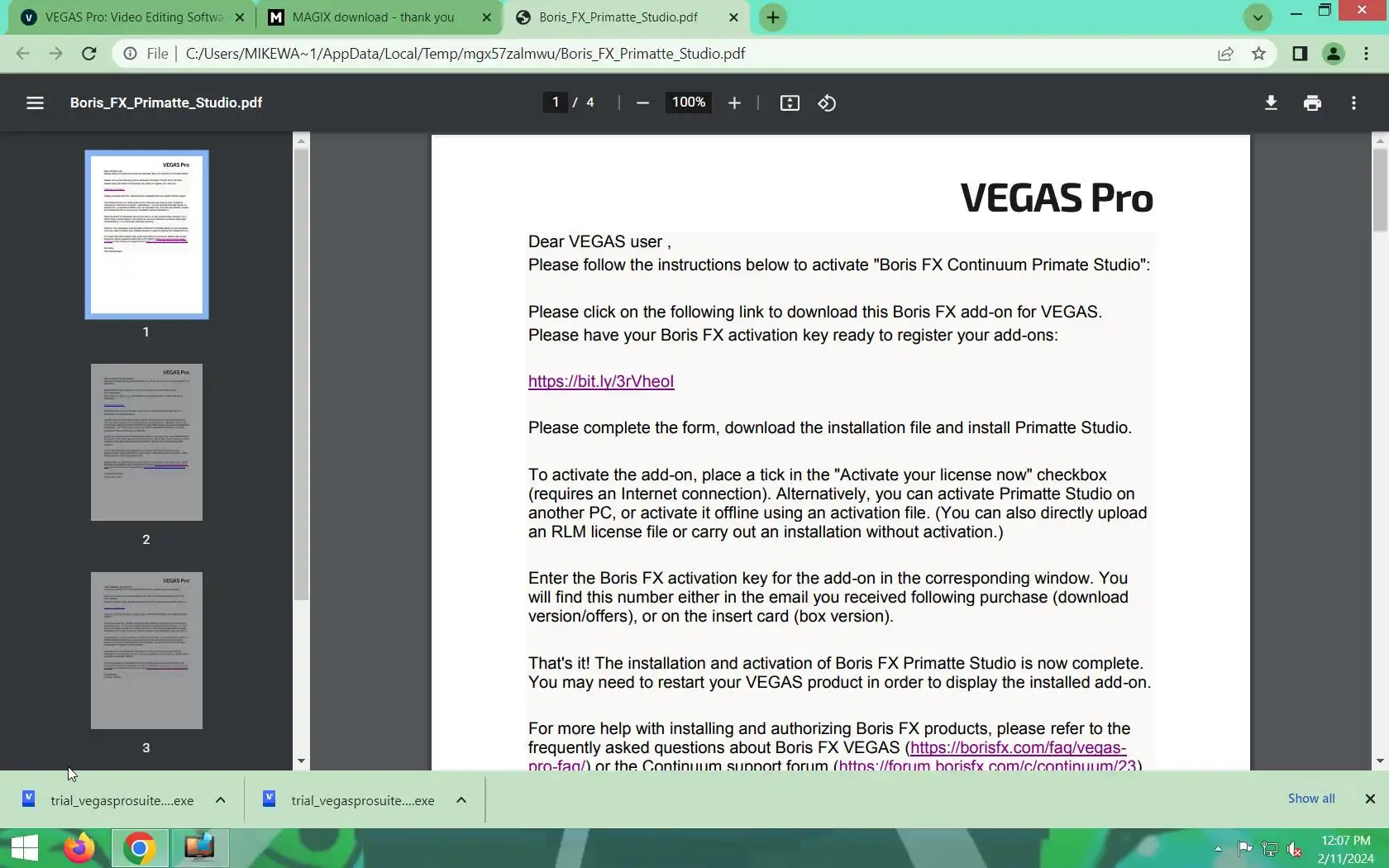Click Show all downloads
Viewport: 1389px width, 868px height.
[1311, 799]
